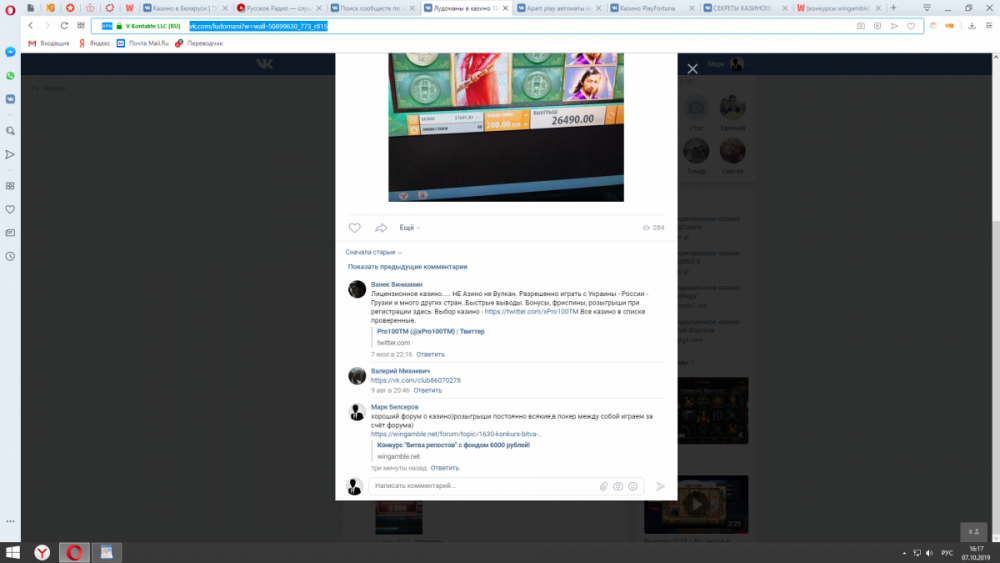
Task: Click Показать предыдущие комментарии link
Action: click(x=408, y=267)
